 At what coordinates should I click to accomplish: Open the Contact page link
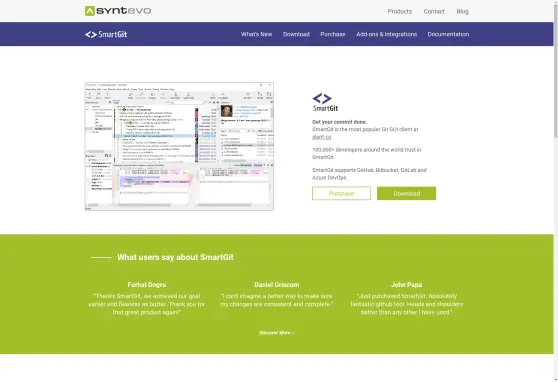[434, 11]
